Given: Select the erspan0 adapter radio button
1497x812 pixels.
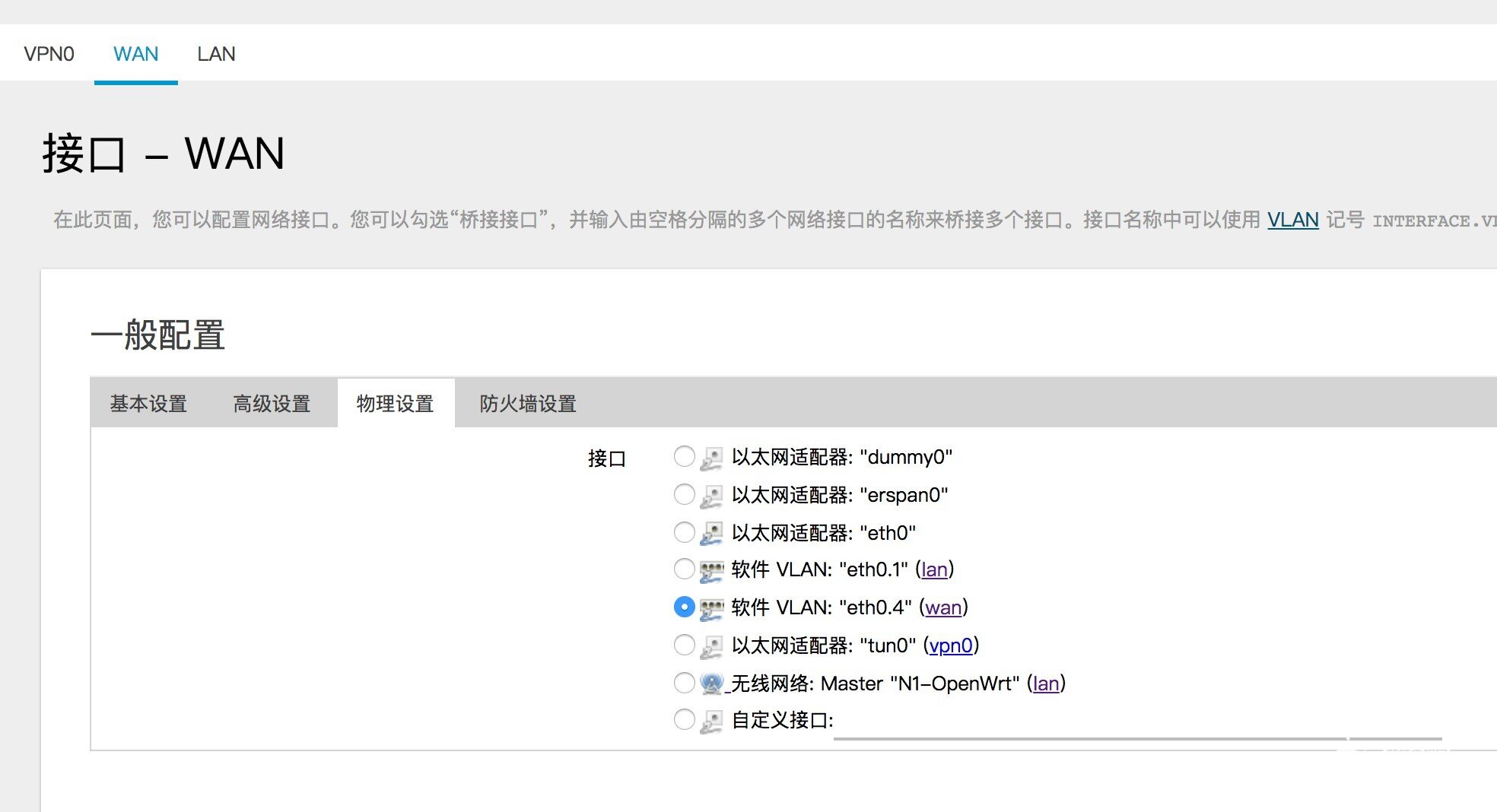Looking at the screenshot, I should coord(685,494).
